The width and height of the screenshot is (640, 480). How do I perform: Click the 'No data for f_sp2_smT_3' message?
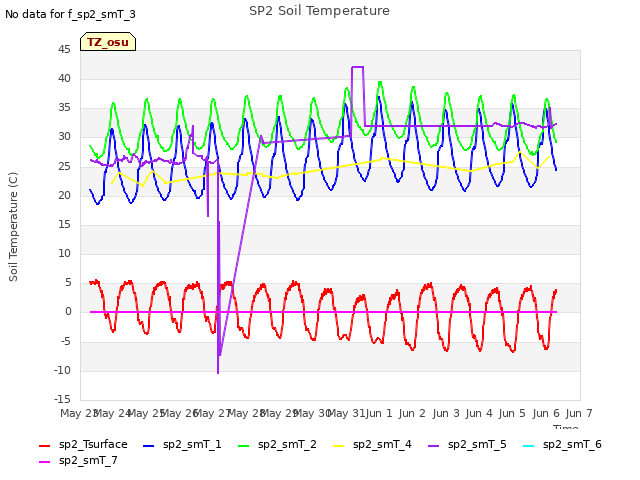click(70, 14)
